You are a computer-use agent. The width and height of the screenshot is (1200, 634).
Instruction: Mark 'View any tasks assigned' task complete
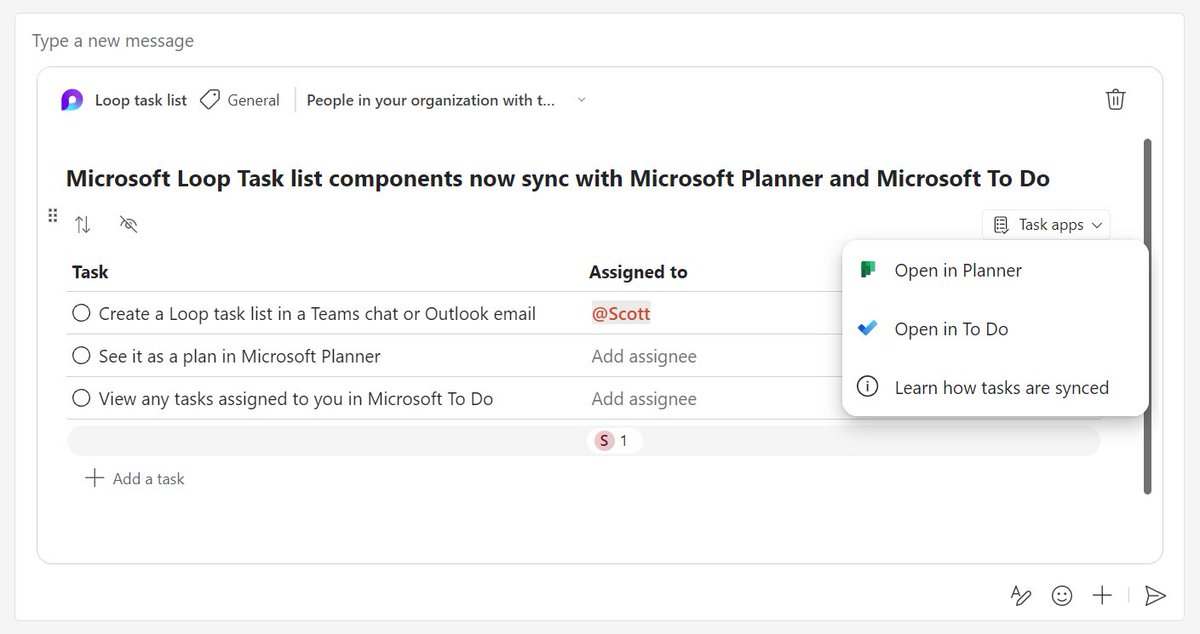click(82, 399)
